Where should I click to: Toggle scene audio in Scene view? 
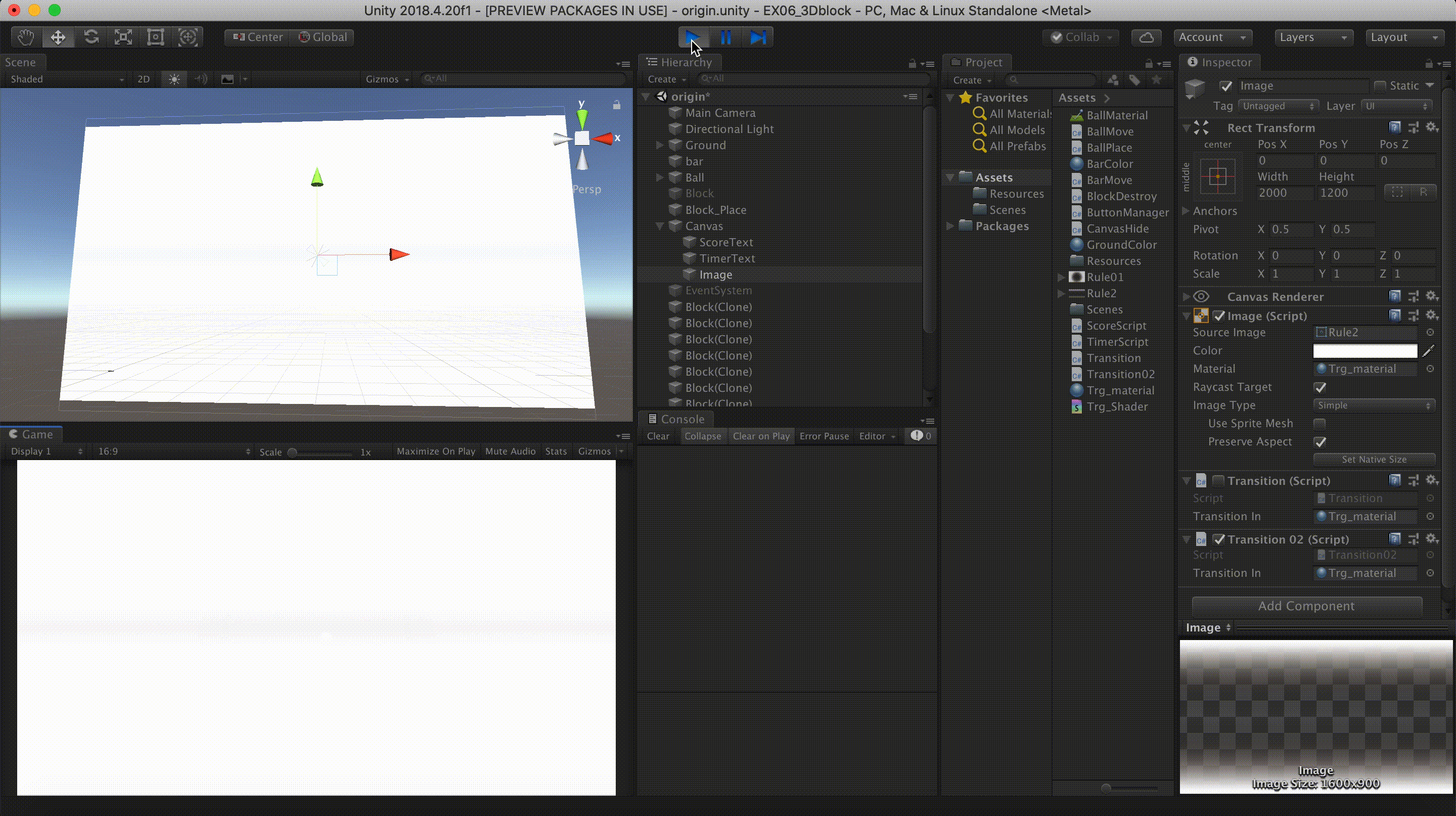(201, 79)
